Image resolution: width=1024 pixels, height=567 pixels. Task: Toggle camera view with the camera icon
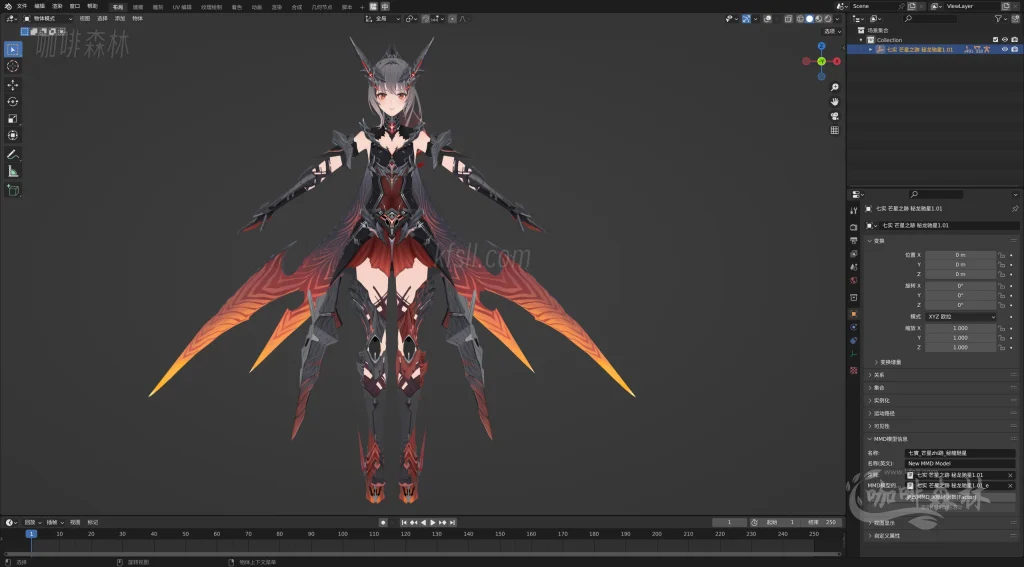coord(834,116)
